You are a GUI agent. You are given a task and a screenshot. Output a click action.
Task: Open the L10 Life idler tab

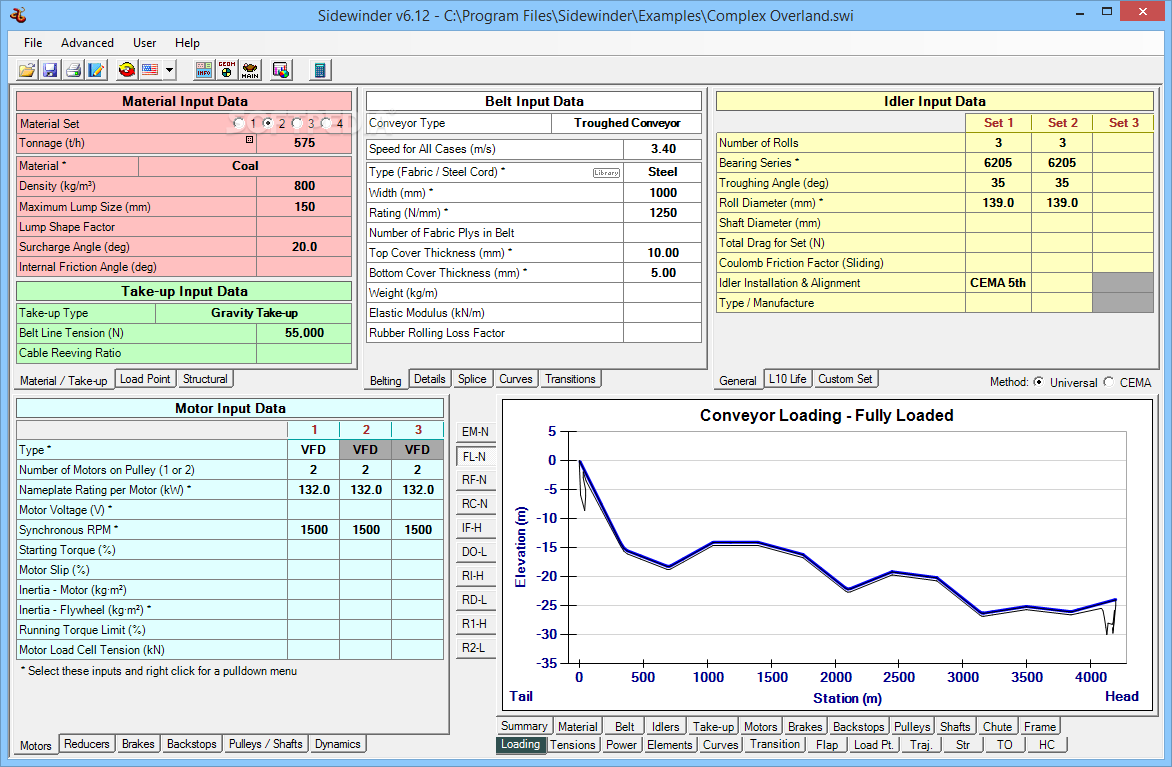tap(788, 379)
